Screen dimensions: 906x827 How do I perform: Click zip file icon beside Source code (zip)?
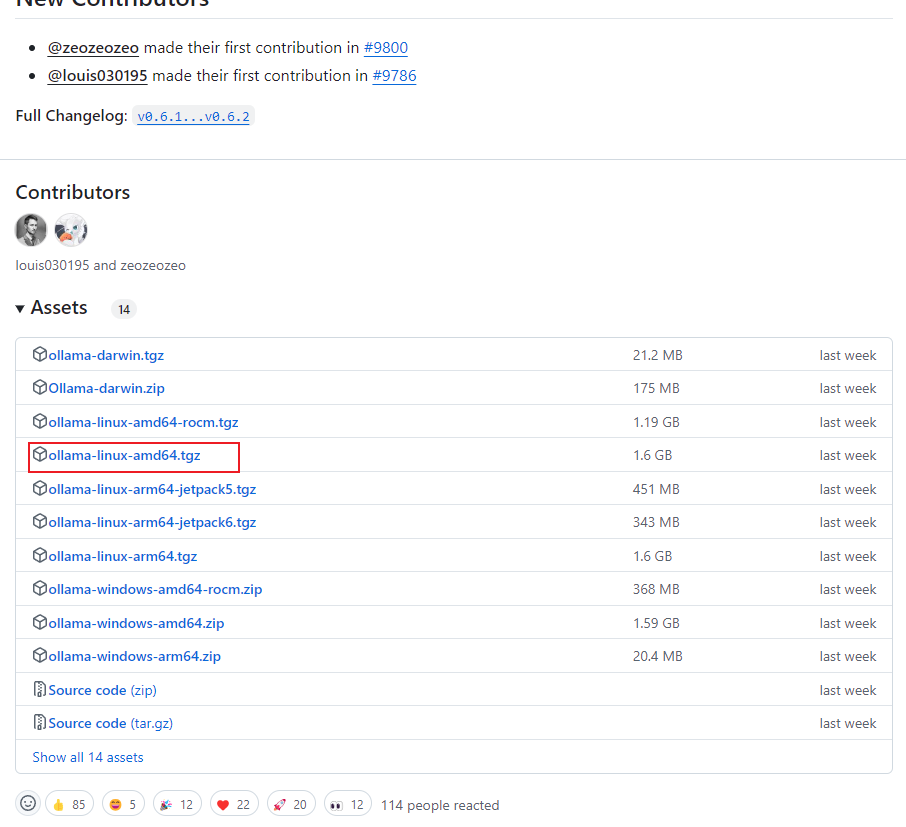pyautogui.click(x=39, y=689)
